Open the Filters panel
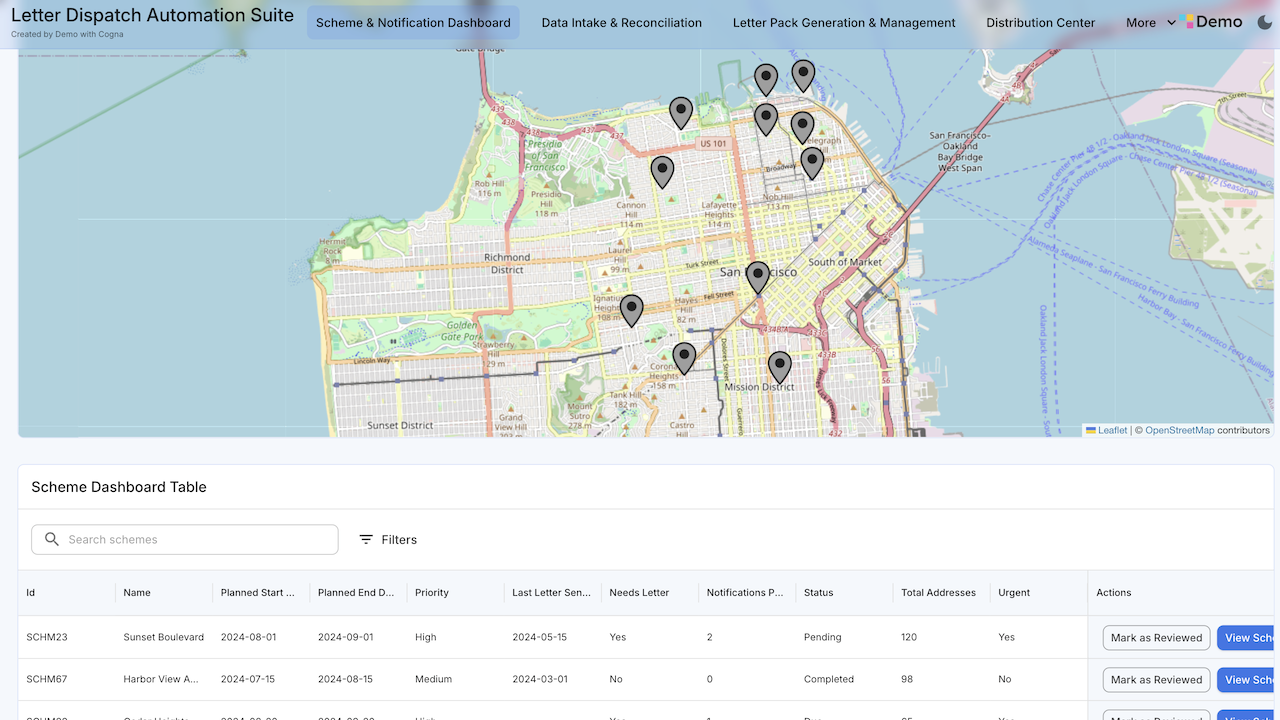Image resolution: width=1280 pixels, height=720 pixels. click(x=388, y=539)
